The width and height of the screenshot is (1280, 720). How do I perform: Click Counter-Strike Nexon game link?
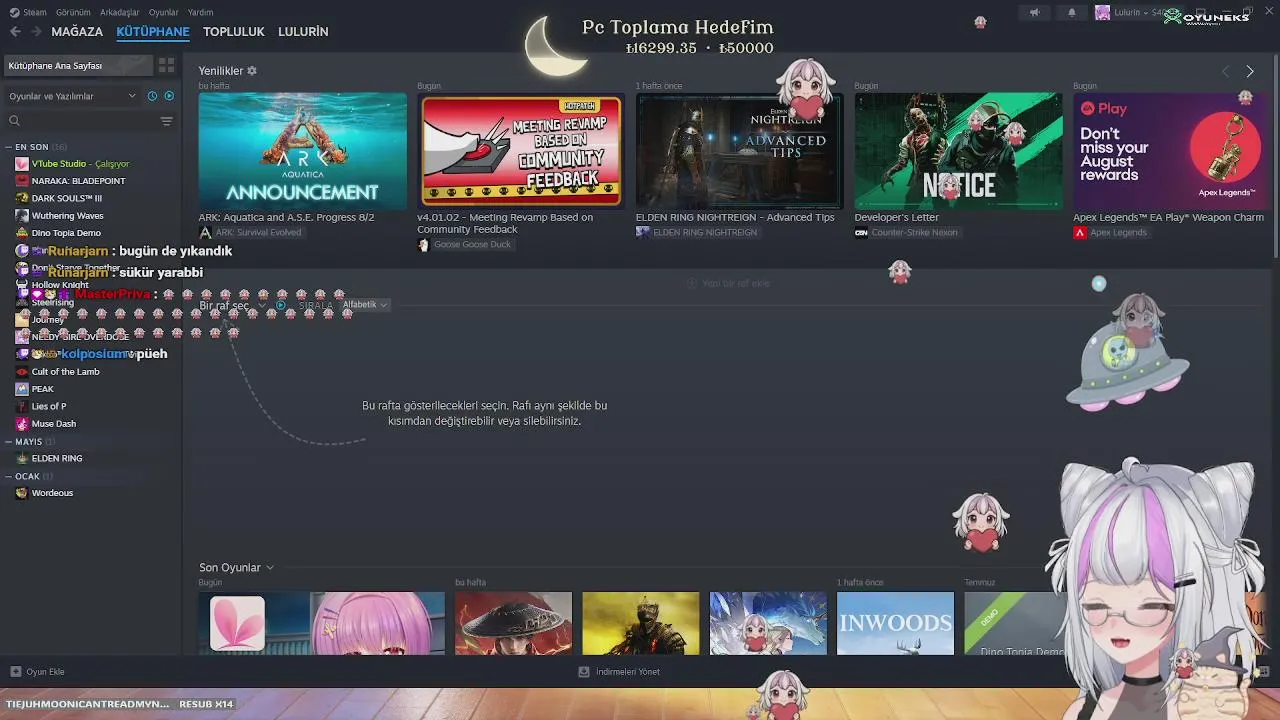[x=906, y=233]
